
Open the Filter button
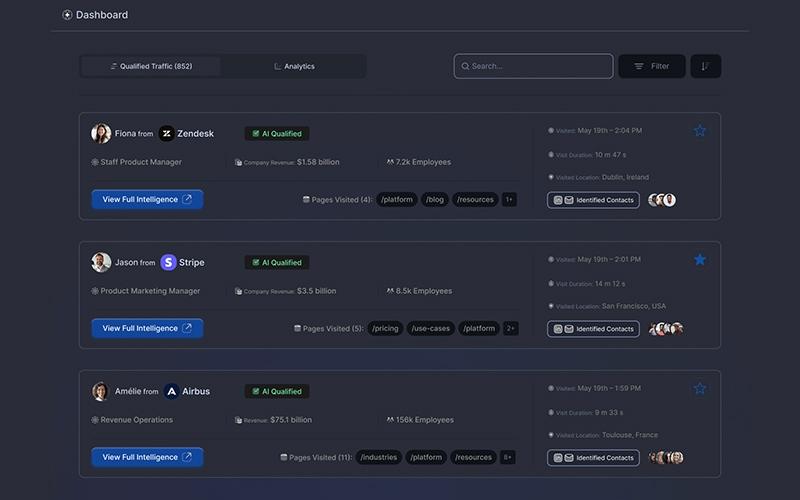(x=652, y=66)
